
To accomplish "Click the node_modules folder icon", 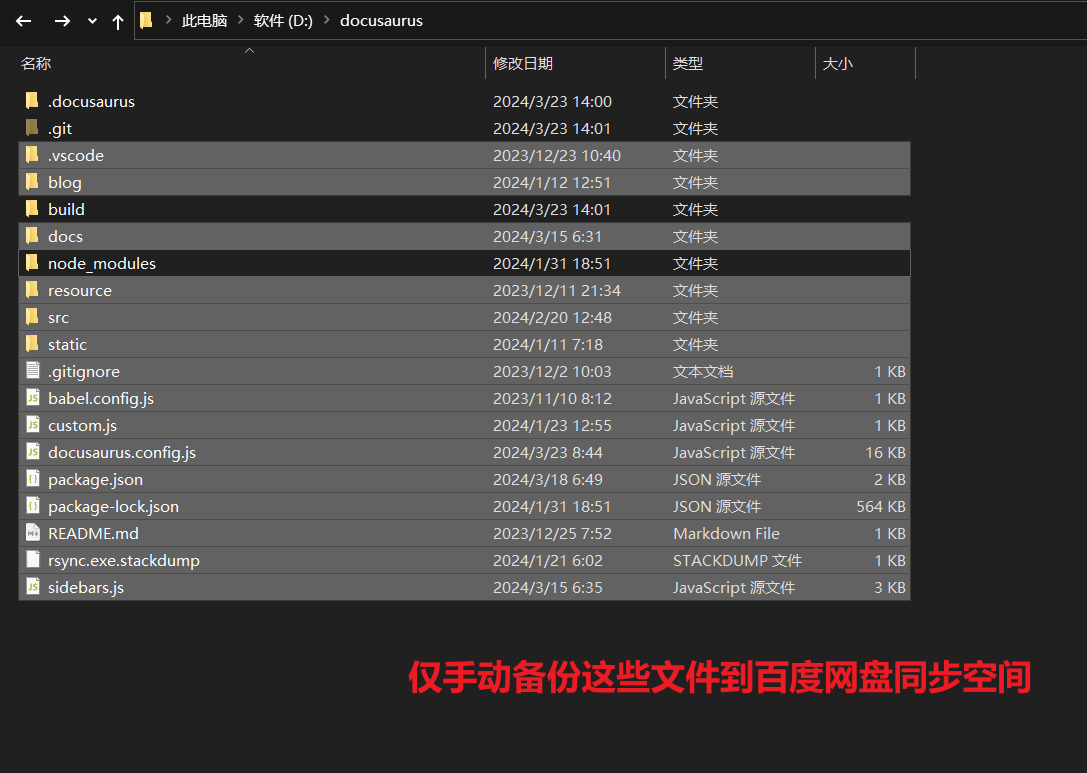I will [x=32, y=263].
